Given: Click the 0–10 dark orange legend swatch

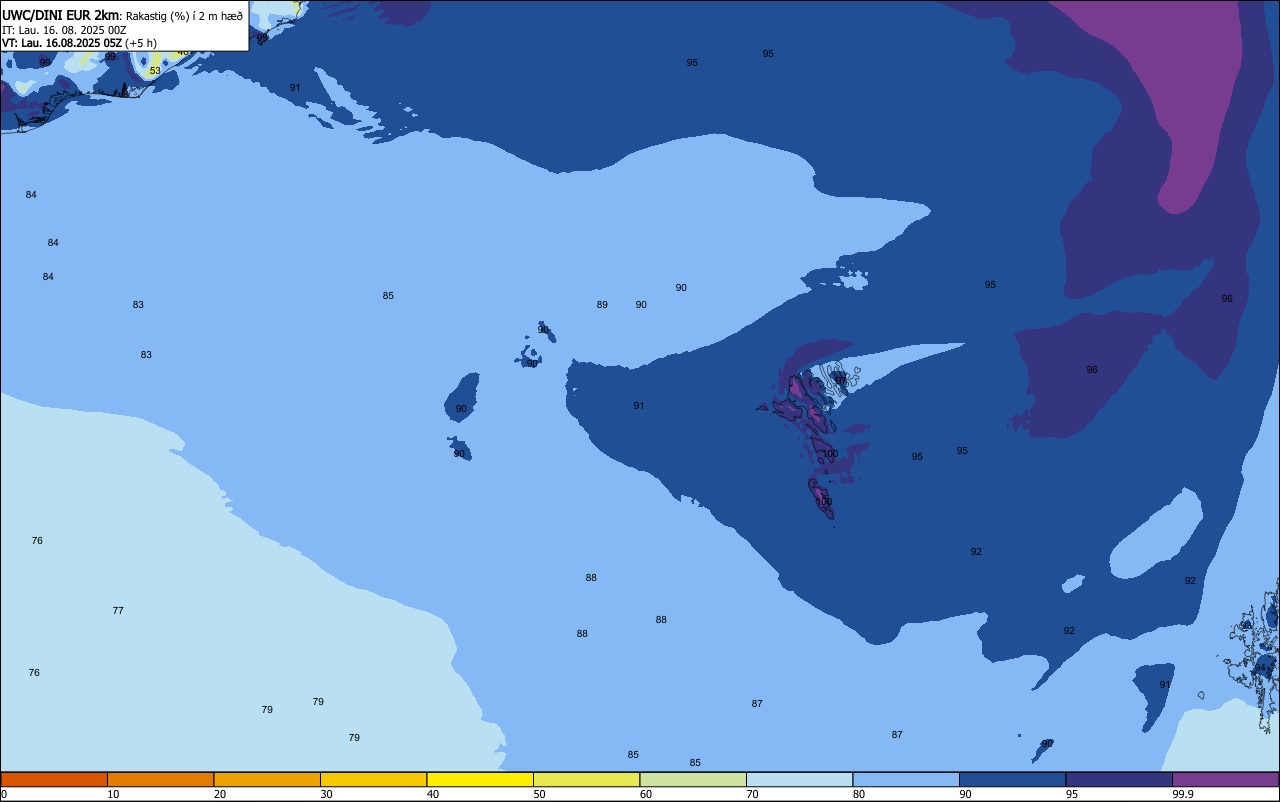Looking at the screenshot, I should (54, 779).
